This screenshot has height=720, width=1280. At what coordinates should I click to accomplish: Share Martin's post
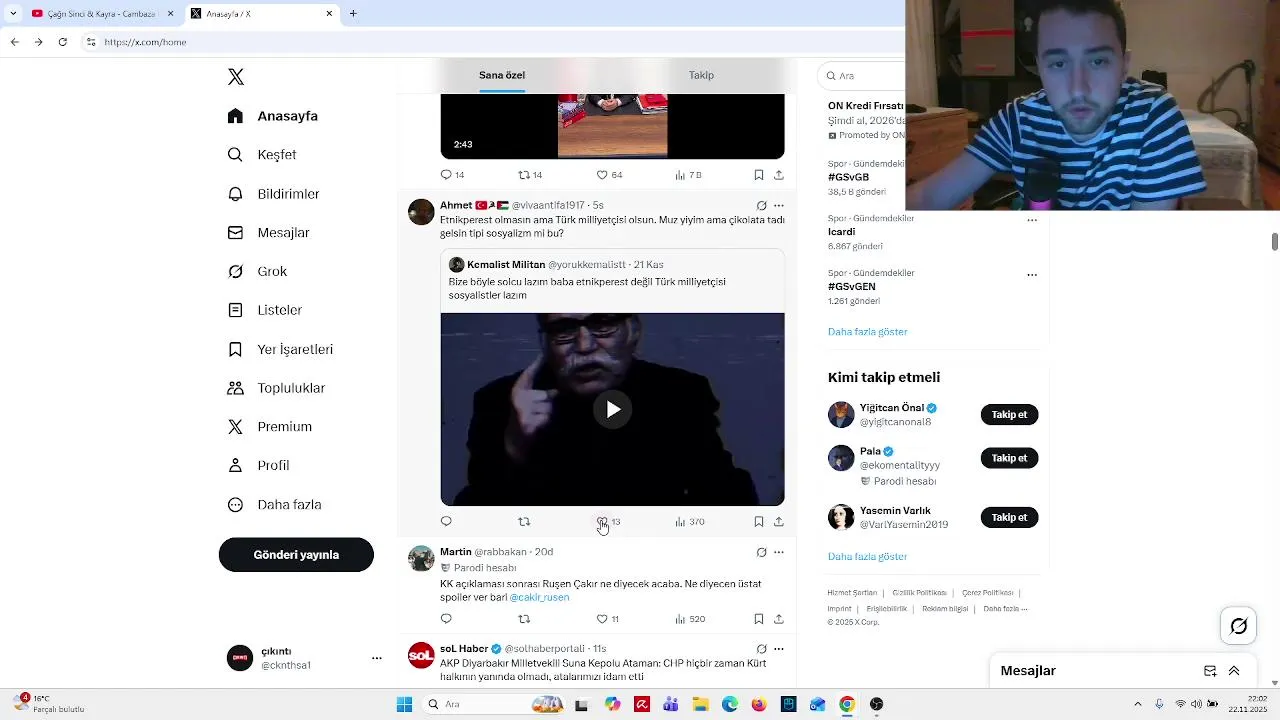[779, 619]
